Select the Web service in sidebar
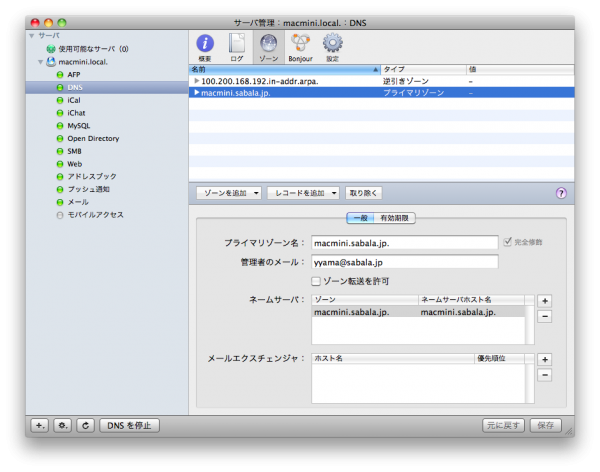 pos(75,164)
